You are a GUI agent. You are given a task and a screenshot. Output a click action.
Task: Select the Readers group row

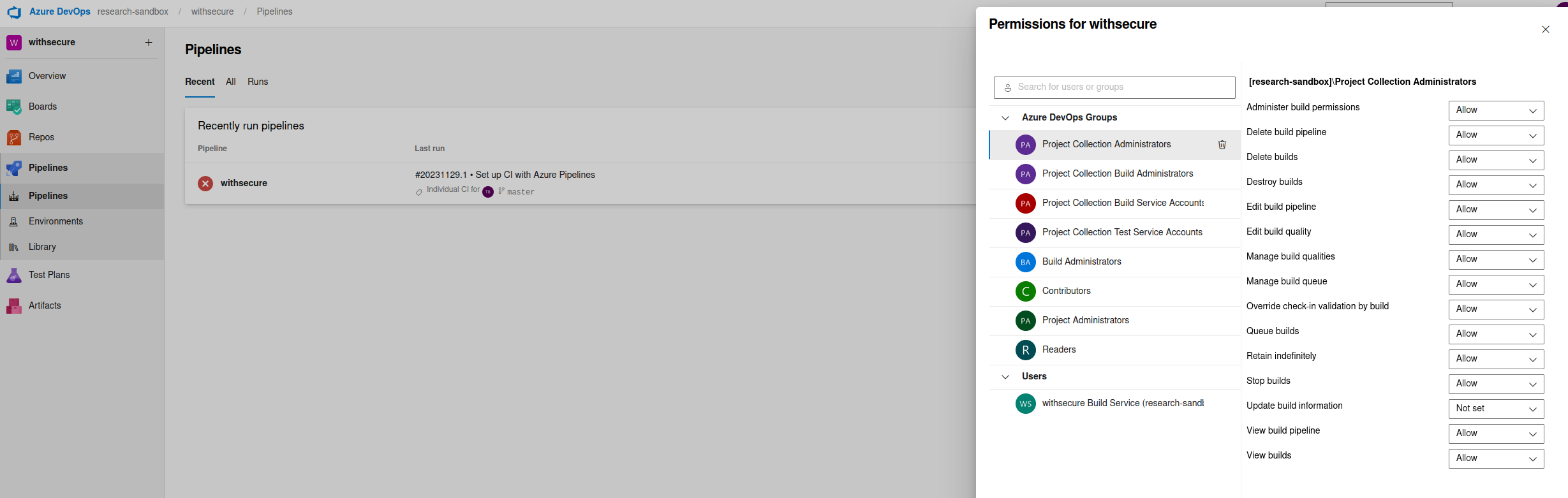[1114, 350]
